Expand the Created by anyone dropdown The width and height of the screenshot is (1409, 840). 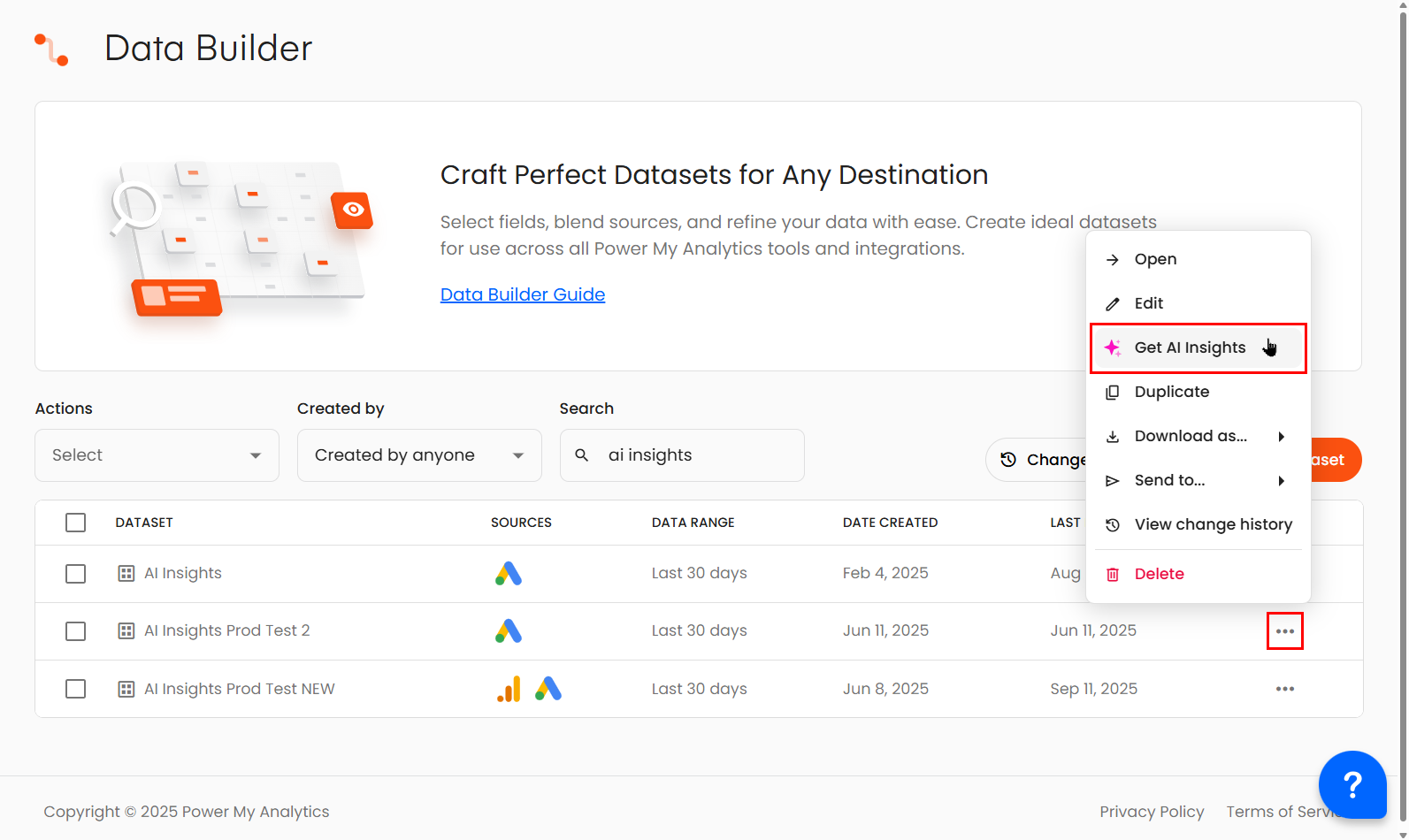coord(419,455)
